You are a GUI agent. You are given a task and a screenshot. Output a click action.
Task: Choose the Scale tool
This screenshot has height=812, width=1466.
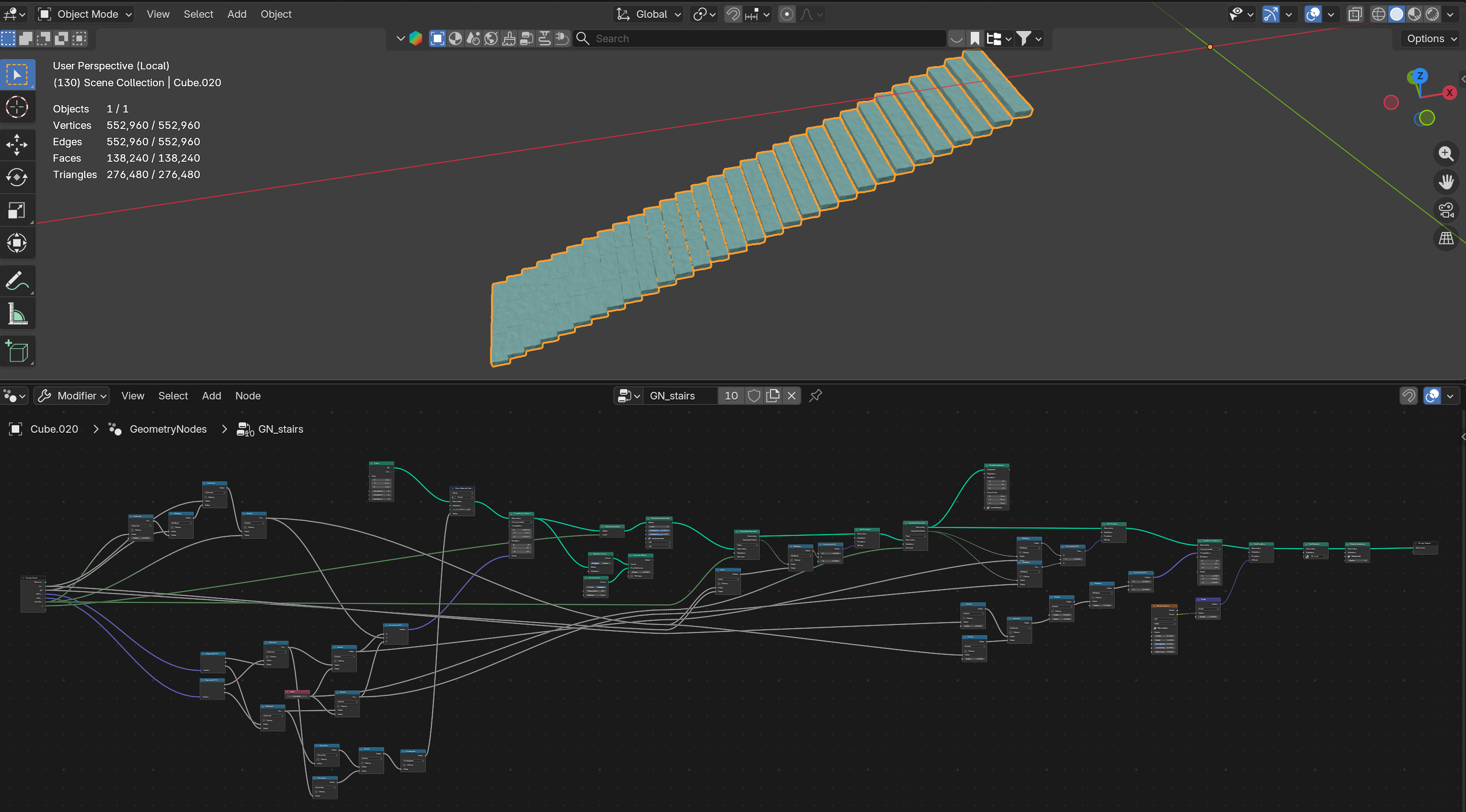(x=17, y=211)
